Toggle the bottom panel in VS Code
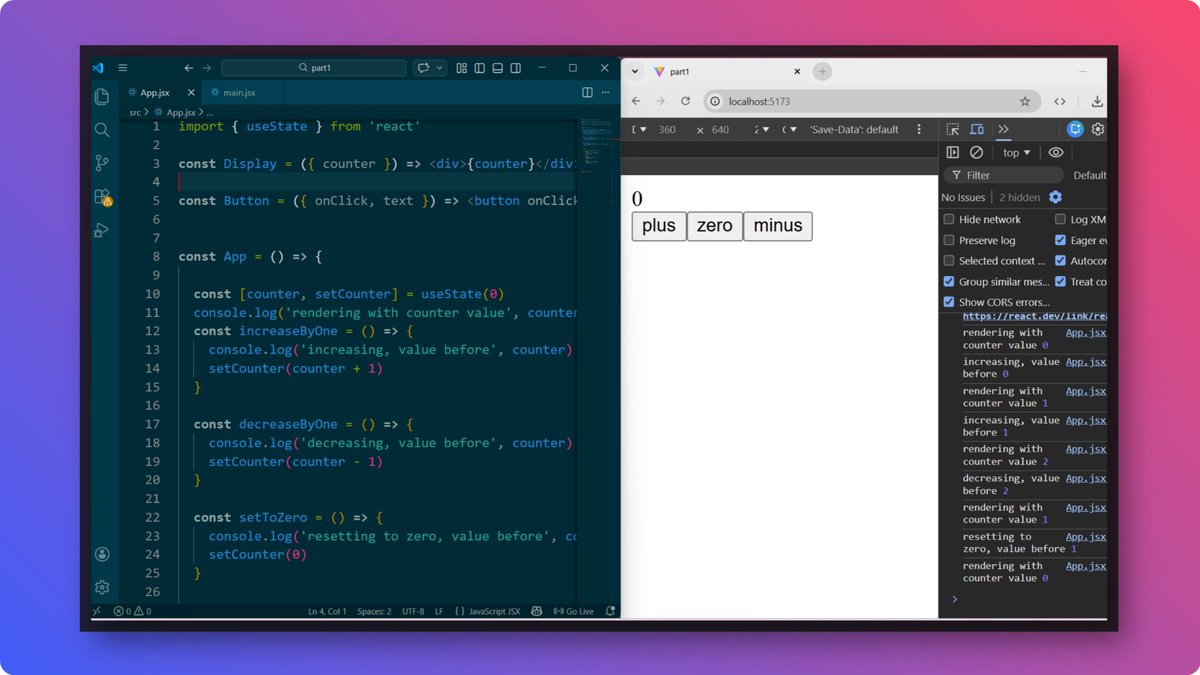Viewport: 1200px width, 675px height. pos(496,68)
